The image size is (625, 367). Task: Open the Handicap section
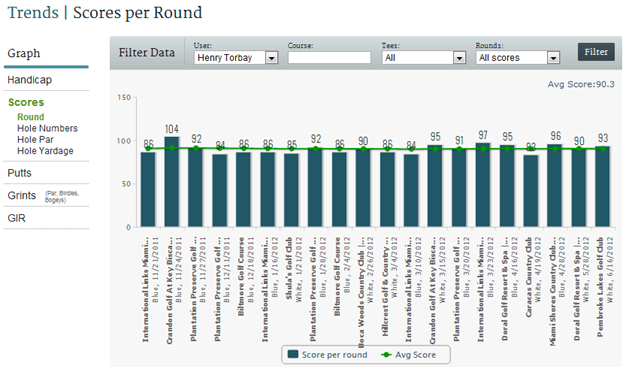tap(29, 80)
